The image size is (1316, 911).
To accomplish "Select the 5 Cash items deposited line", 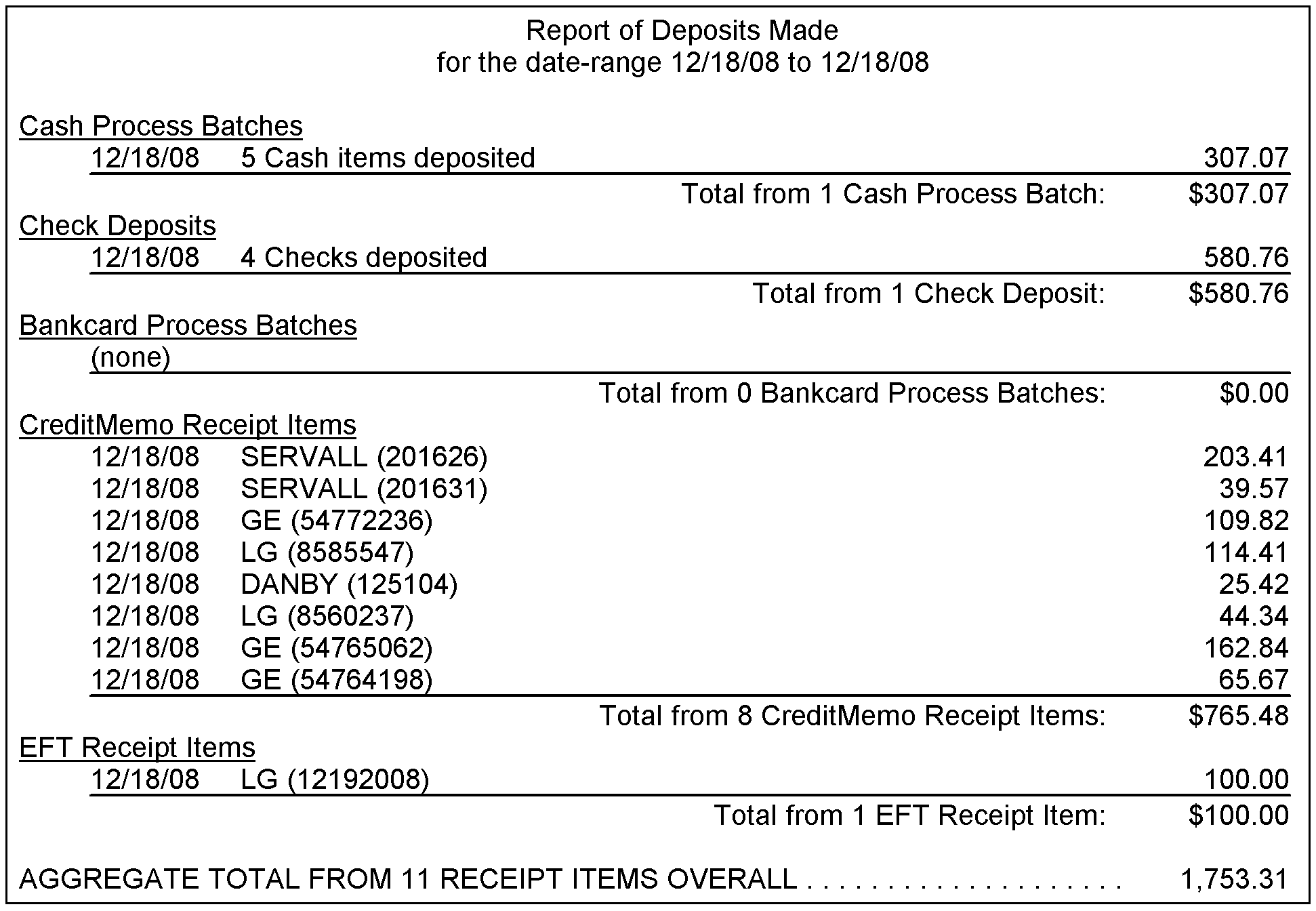I will click(x=388, y=158).
